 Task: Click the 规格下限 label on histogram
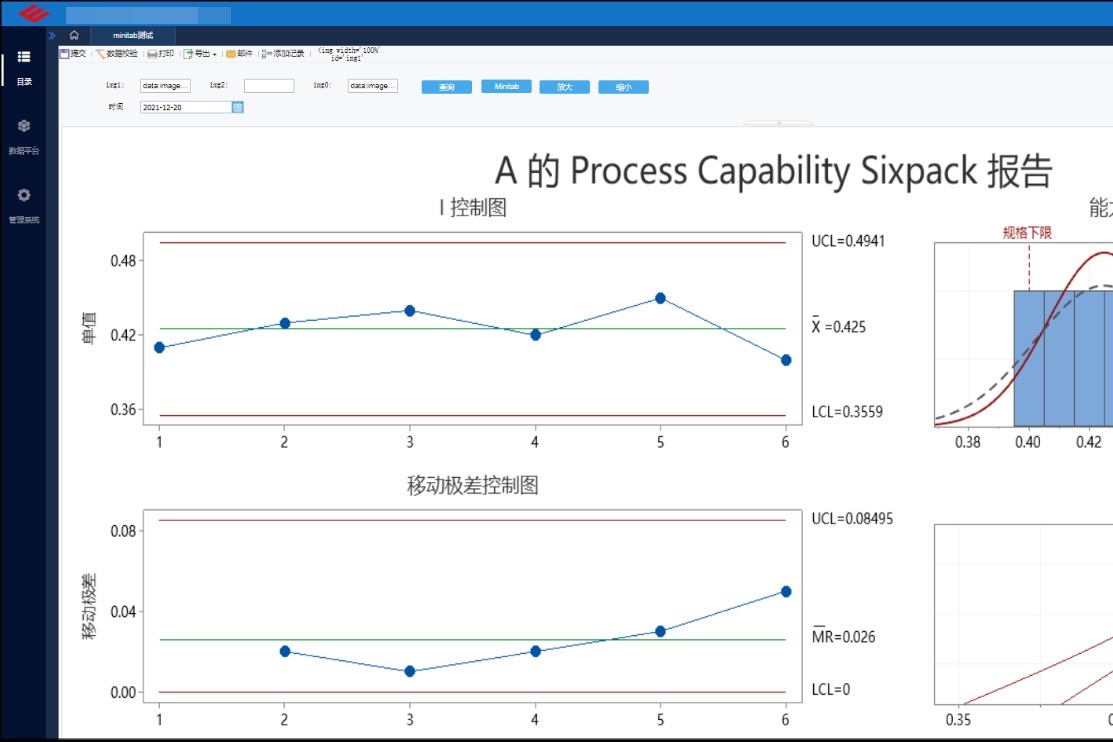(1027, 233)
